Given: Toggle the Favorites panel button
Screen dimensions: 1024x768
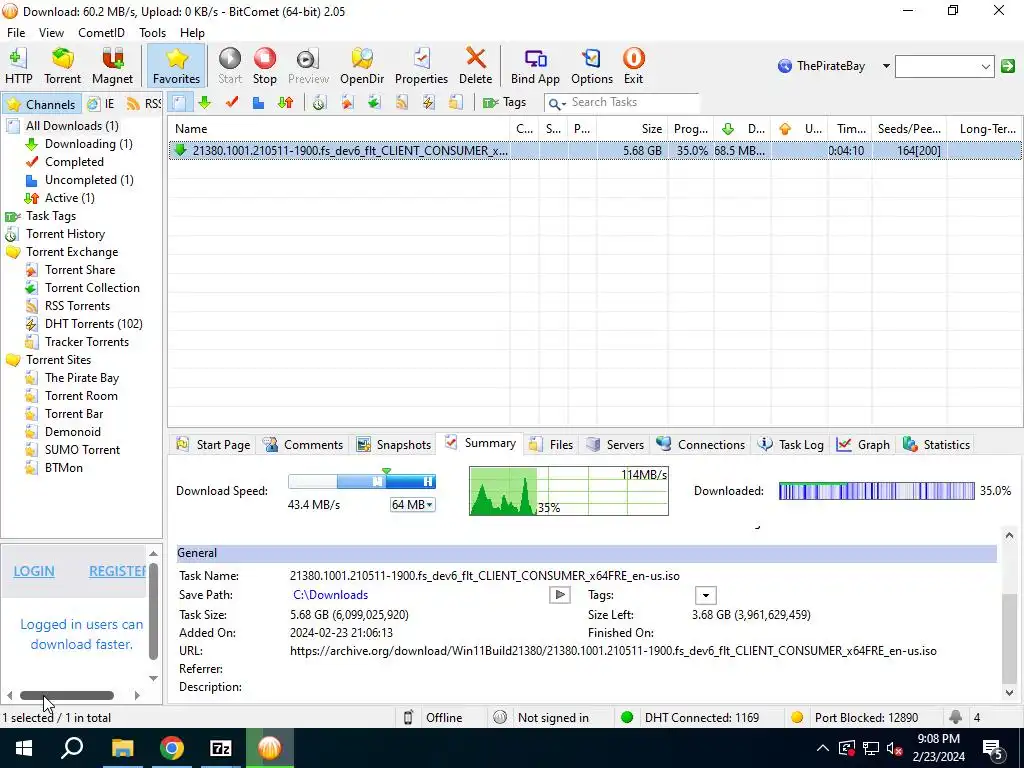Looking at the screenshot, I should (176, 66).
